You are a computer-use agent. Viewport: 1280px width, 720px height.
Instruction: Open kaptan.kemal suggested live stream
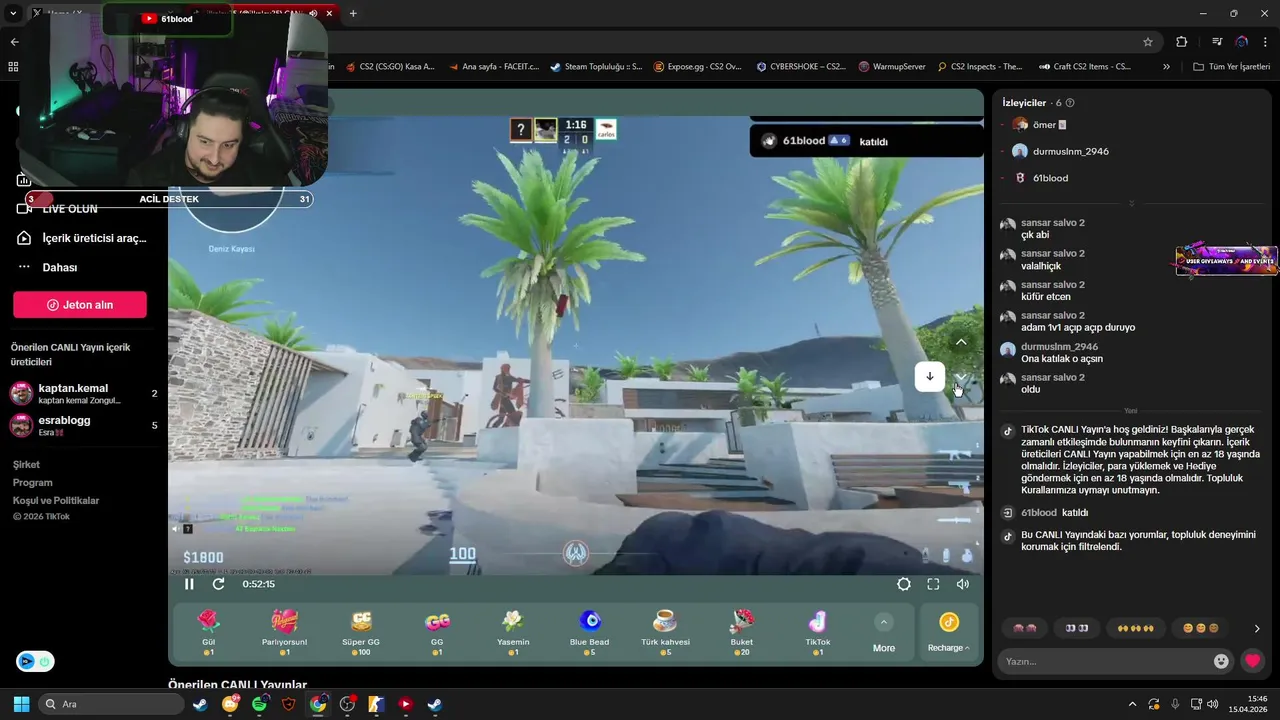(83, 394)
